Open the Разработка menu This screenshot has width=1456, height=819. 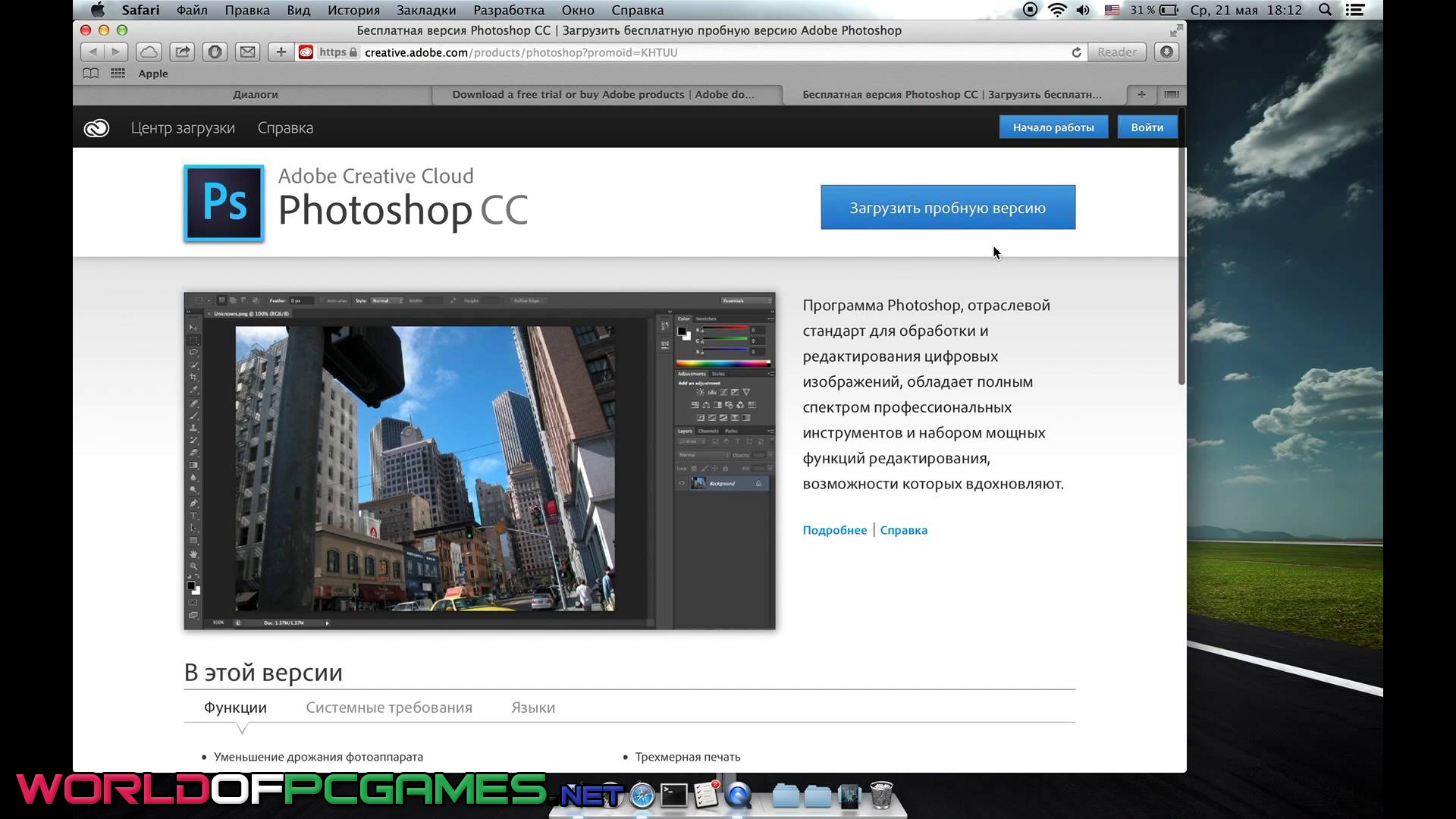pyautogui.click(x=509, y=10)
